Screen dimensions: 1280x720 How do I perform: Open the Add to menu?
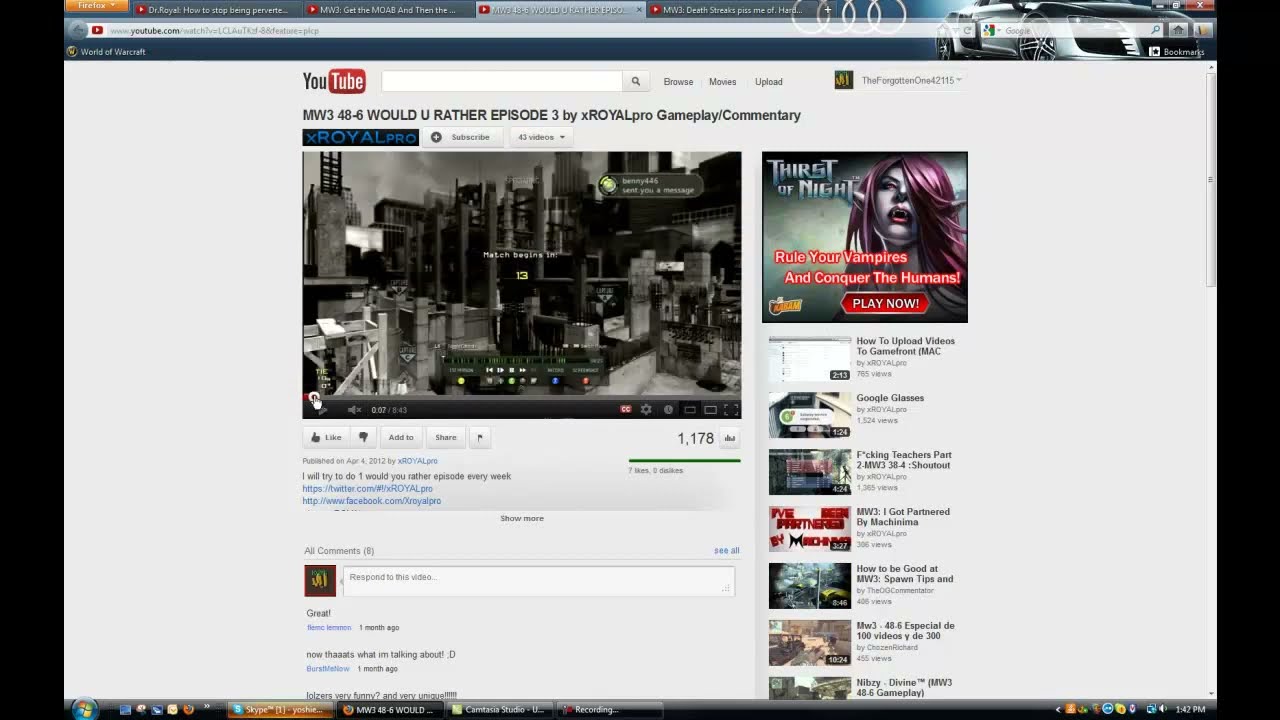point(401,437)
